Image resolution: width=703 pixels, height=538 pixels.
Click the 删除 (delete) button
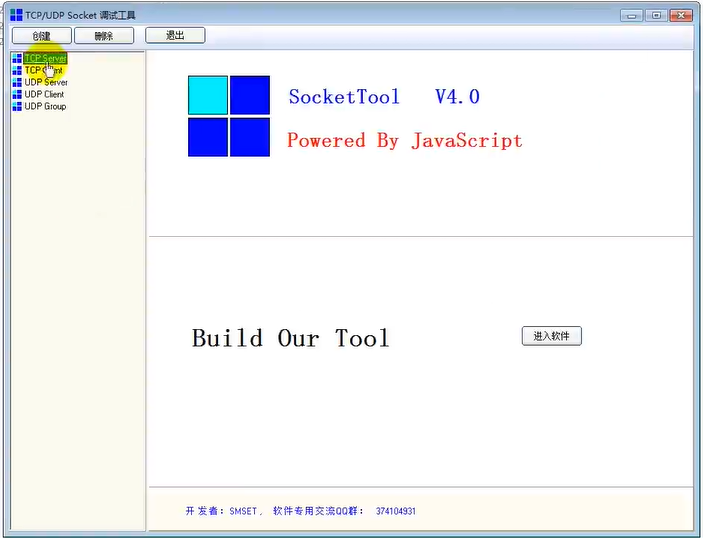[104, 35]
